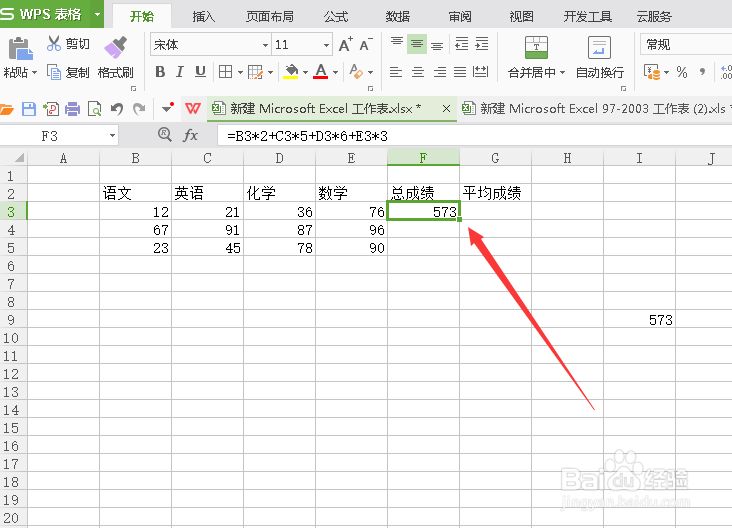Click the fx insert function icon
This screenshot has width=732, height=528.
pos(190,135)
